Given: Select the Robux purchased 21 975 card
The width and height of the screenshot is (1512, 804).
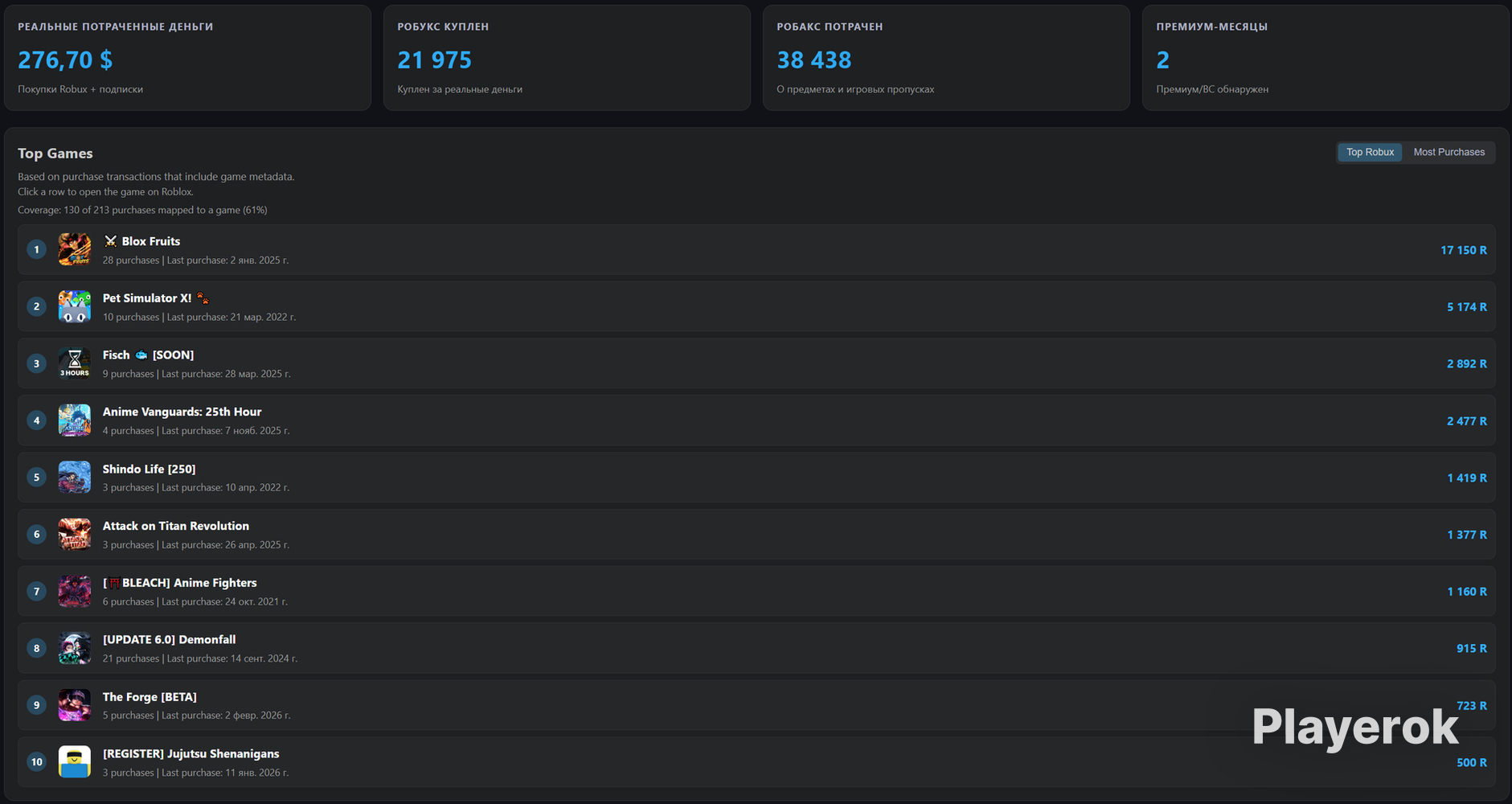Looking at the screenshot, I should click(567, 58).
